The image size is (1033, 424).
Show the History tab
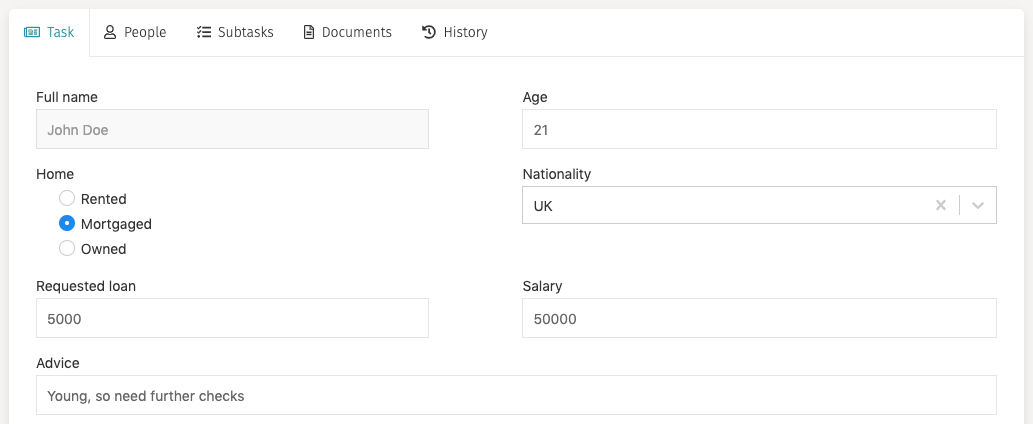[455, 32]
